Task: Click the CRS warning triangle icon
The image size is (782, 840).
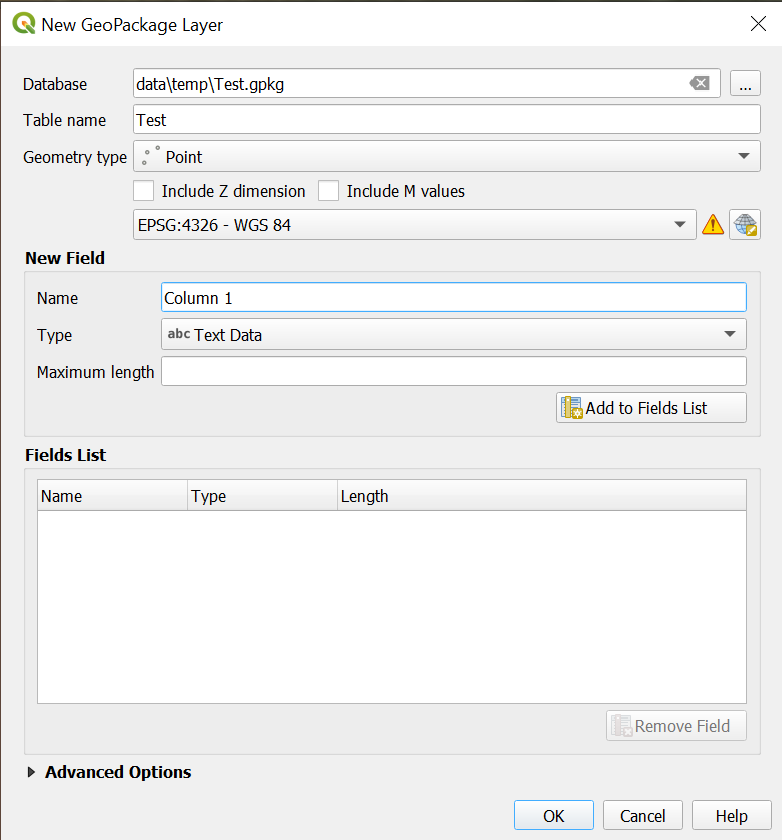Action: (713, 225)
